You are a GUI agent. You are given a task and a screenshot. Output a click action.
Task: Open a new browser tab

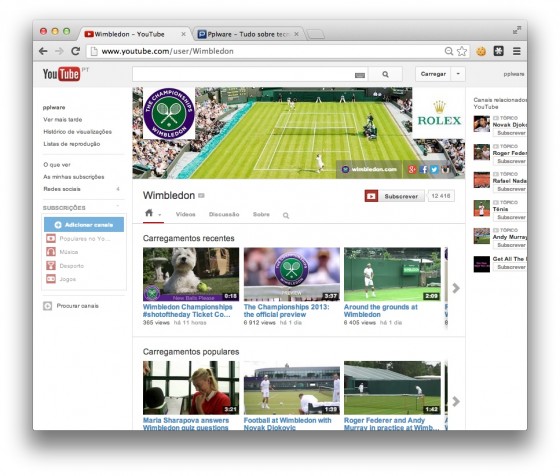tap(316, 34)
